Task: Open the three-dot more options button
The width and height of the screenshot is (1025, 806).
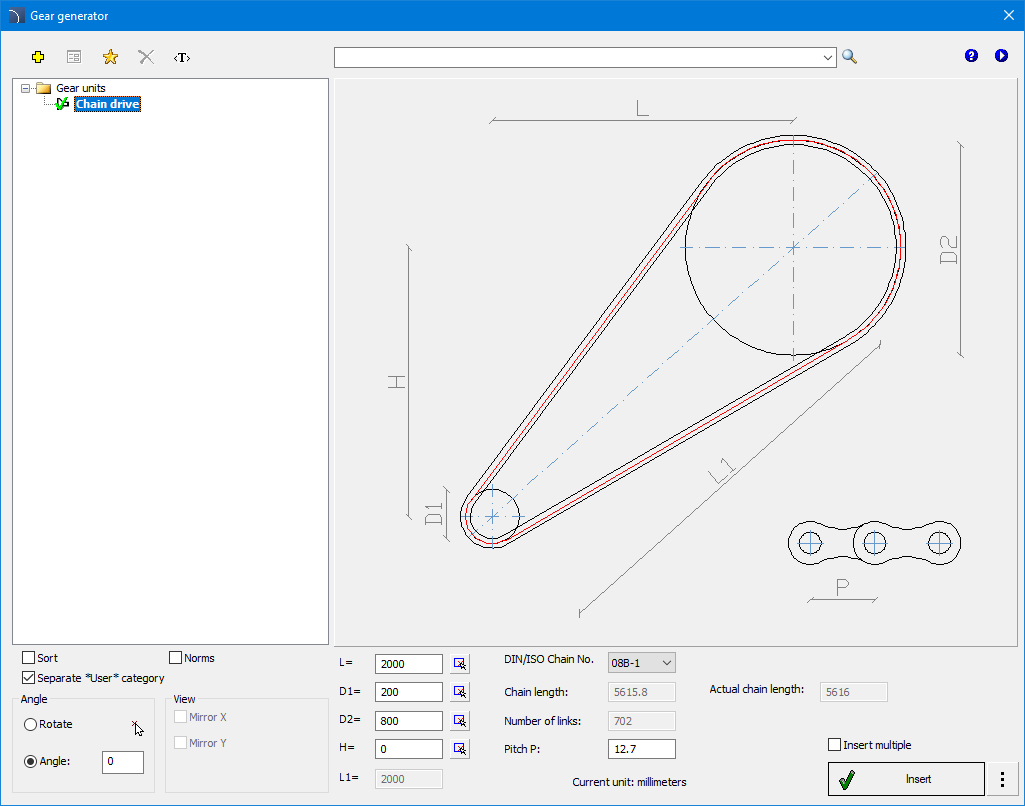Action: 1001,779
